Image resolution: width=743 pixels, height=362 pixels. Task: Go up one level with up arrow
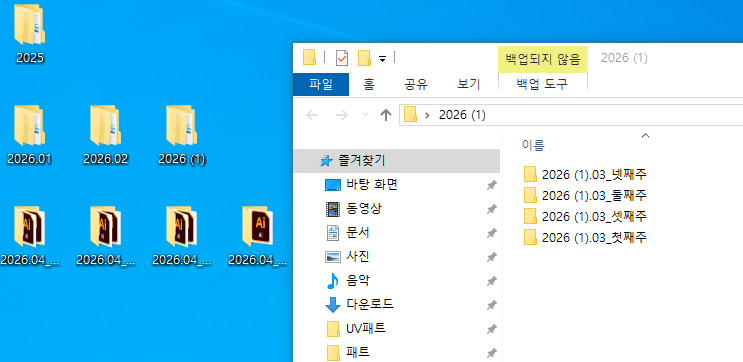386,115
